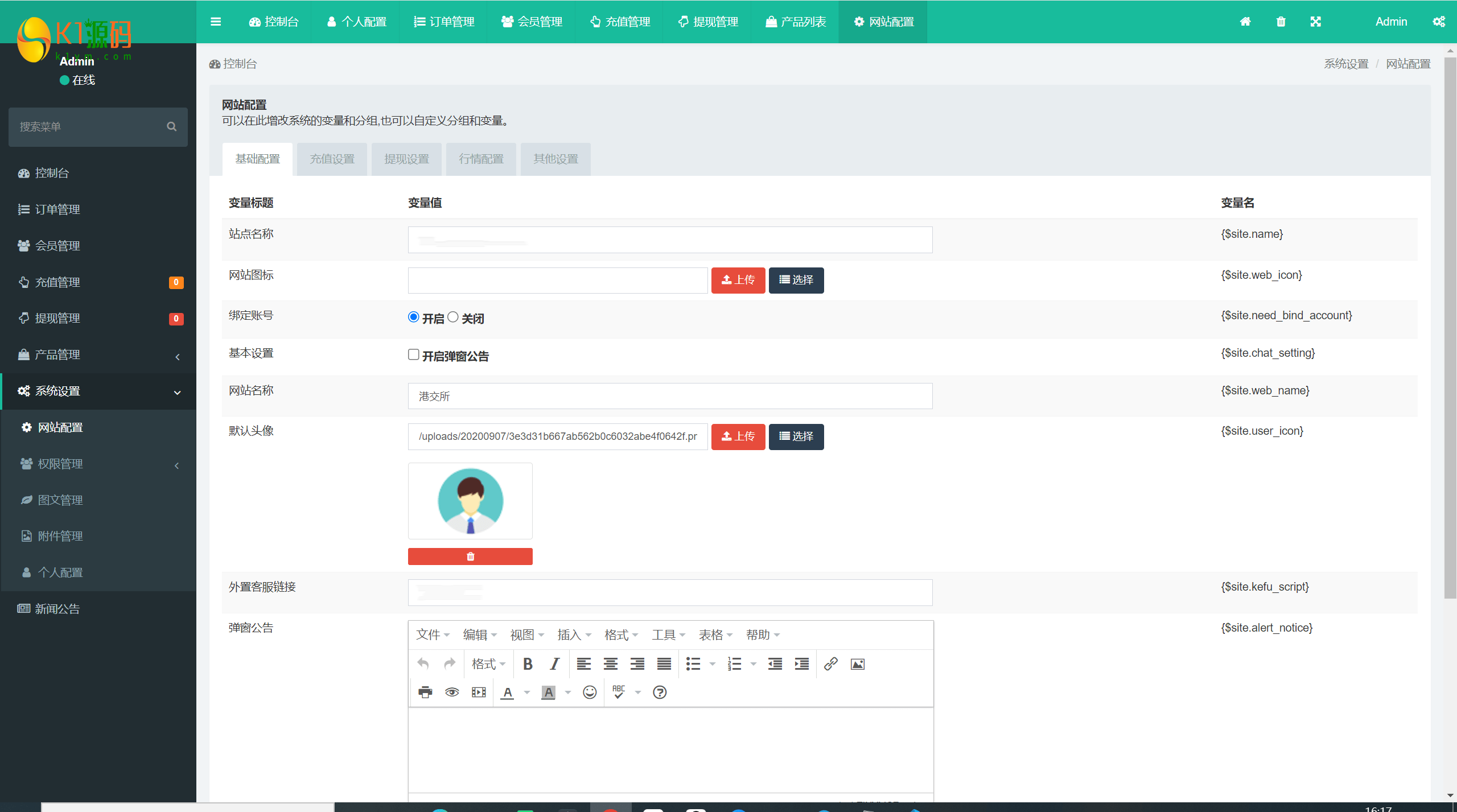Click the bold formatting icon
1457x812 pixels.
coord(528,663)
